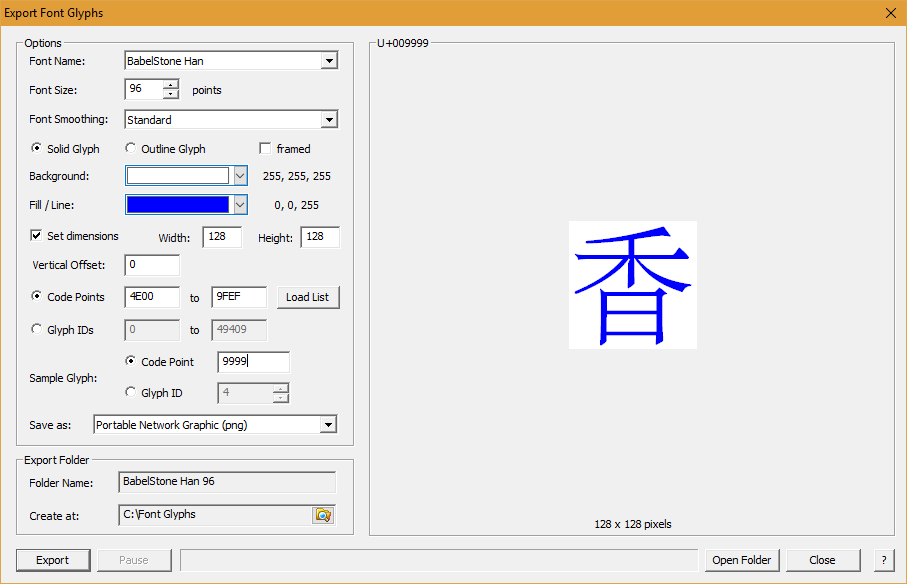Decrease font size with down spinner arrow
Image resolution: width=907 pixels, height=584 pixels.
[171, 94]
